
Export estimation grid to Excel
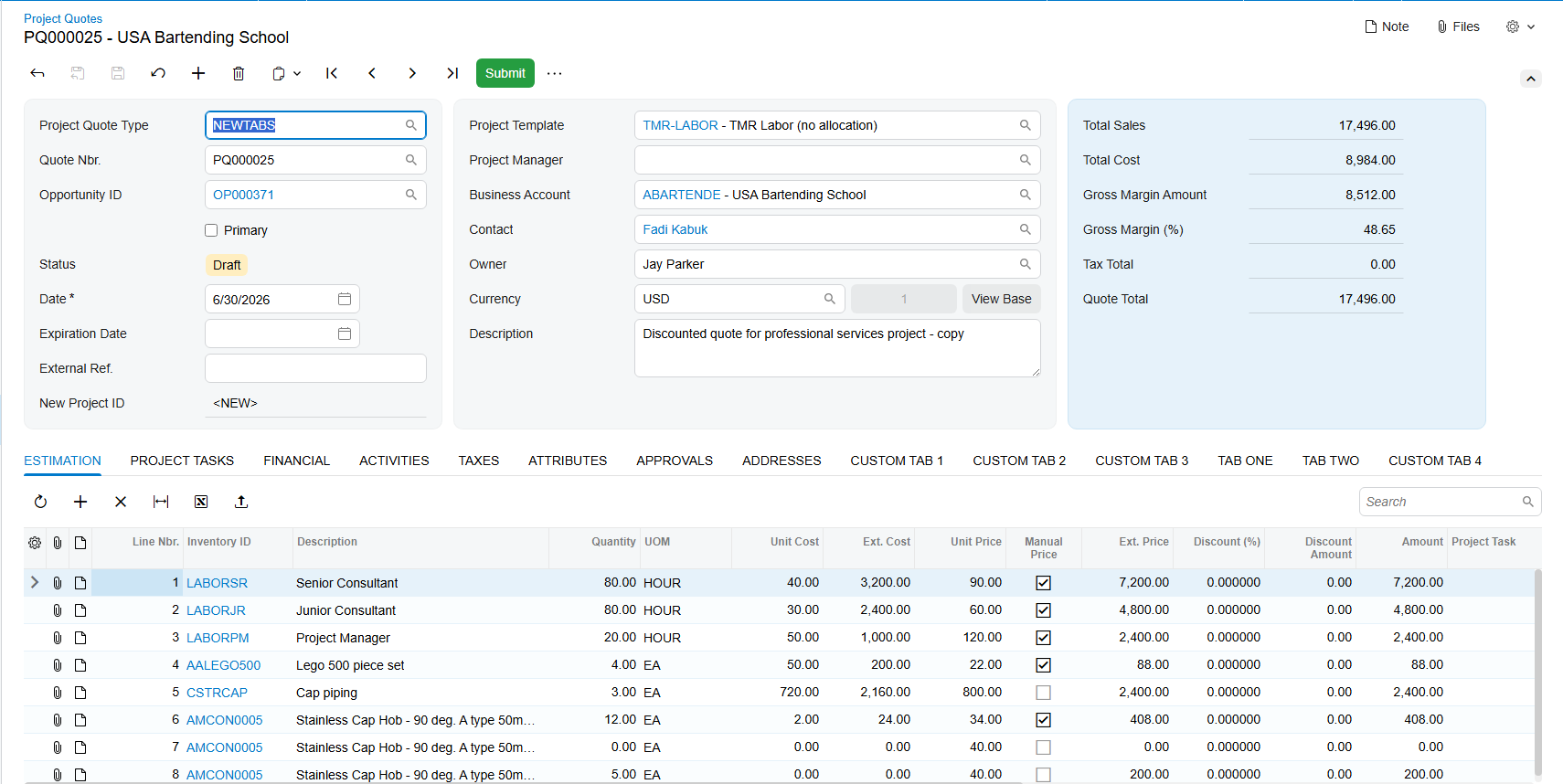201,502
